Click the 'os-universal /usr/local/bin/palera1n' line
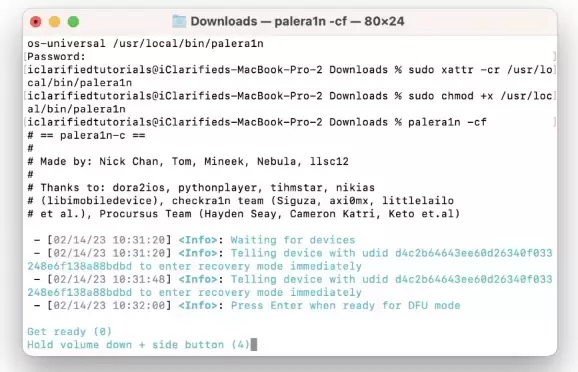578x372 pixels. tap(145, 44)
